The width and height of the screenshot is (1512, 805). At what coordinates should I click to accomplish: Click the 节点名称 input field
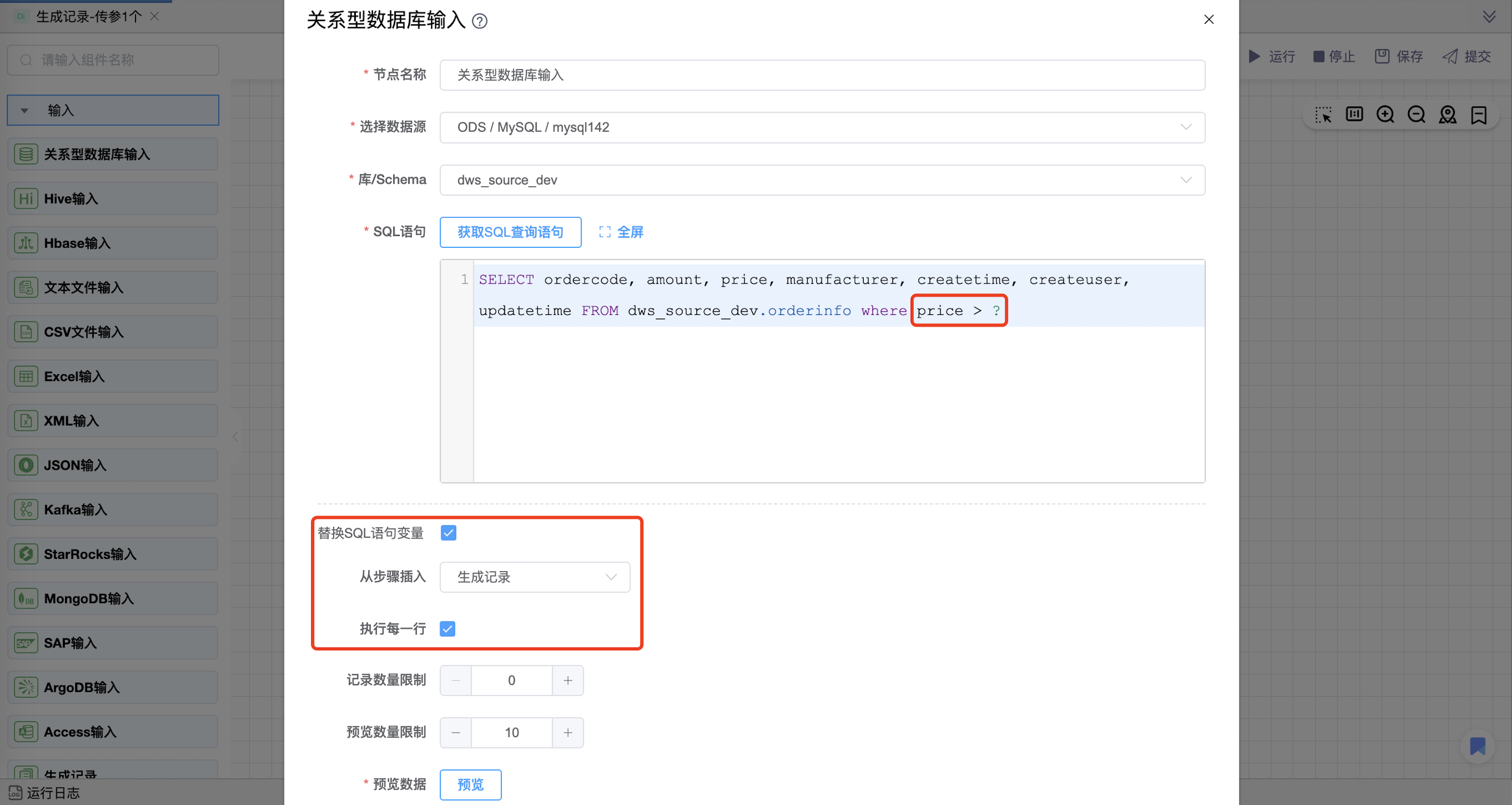point(822,75)
